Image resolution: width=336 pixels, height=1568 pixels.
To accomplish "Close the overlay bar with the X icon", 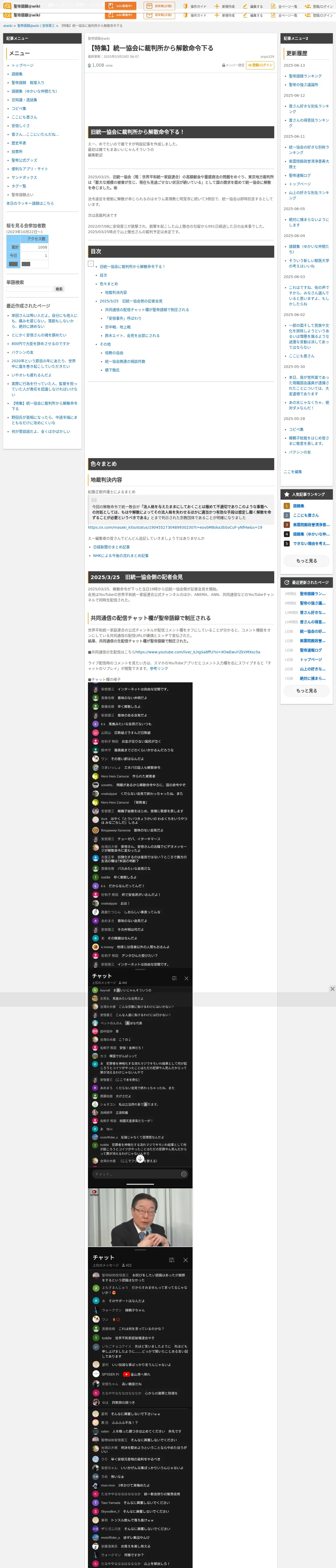I will pos(332,989).
